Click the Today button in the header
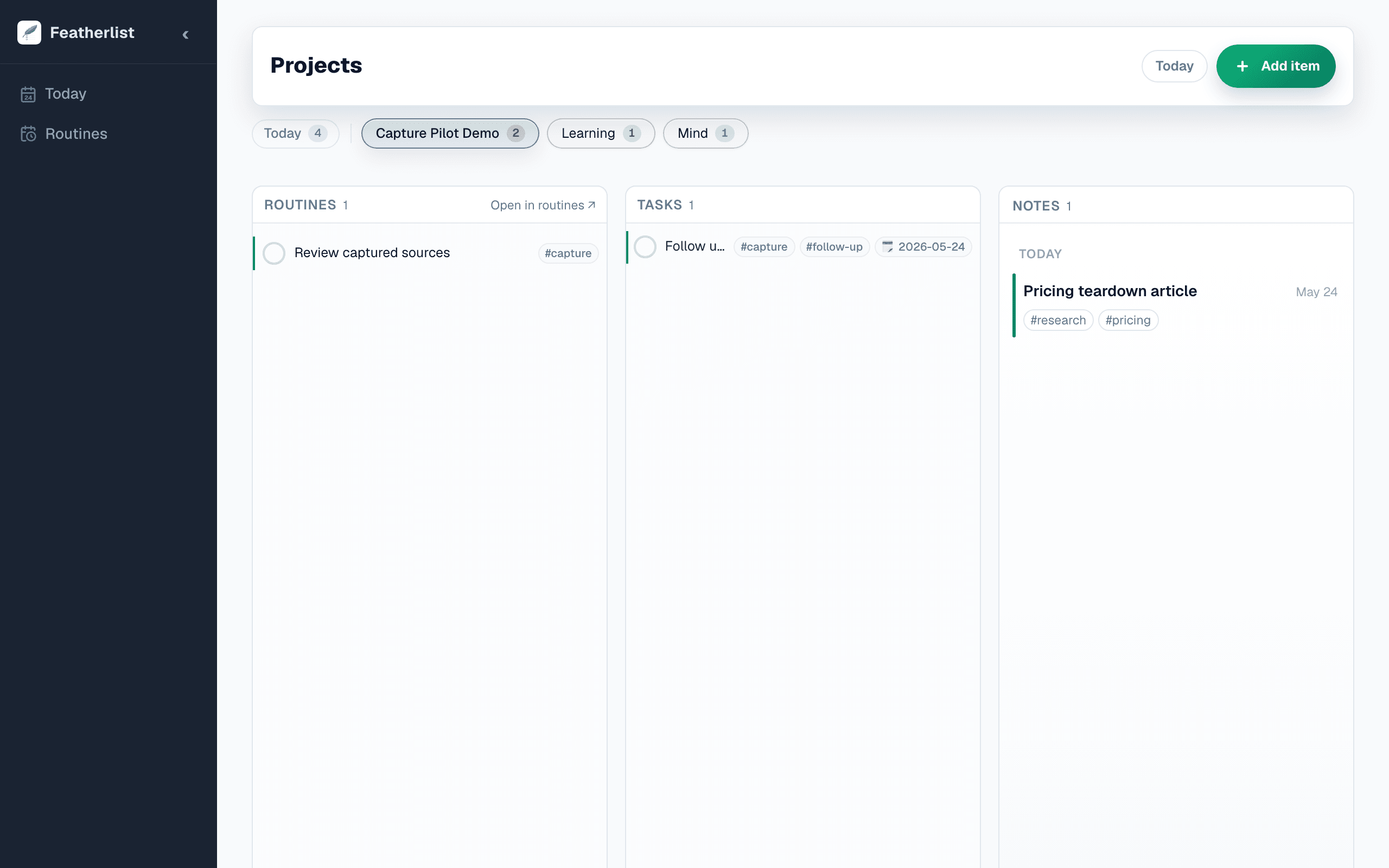 pos(1174,66)
